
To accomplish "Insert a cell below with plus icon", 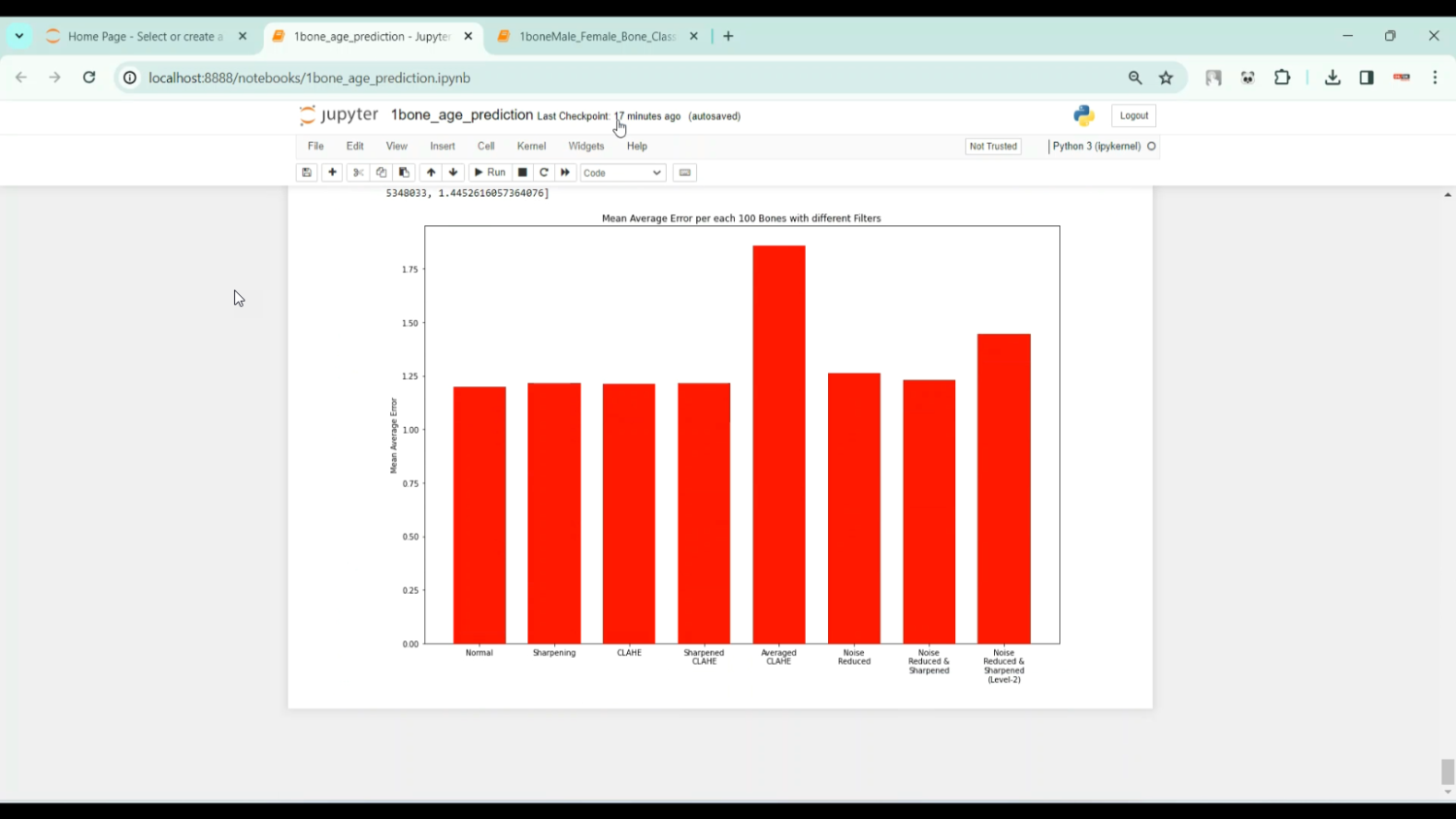I will coord(332,173).
